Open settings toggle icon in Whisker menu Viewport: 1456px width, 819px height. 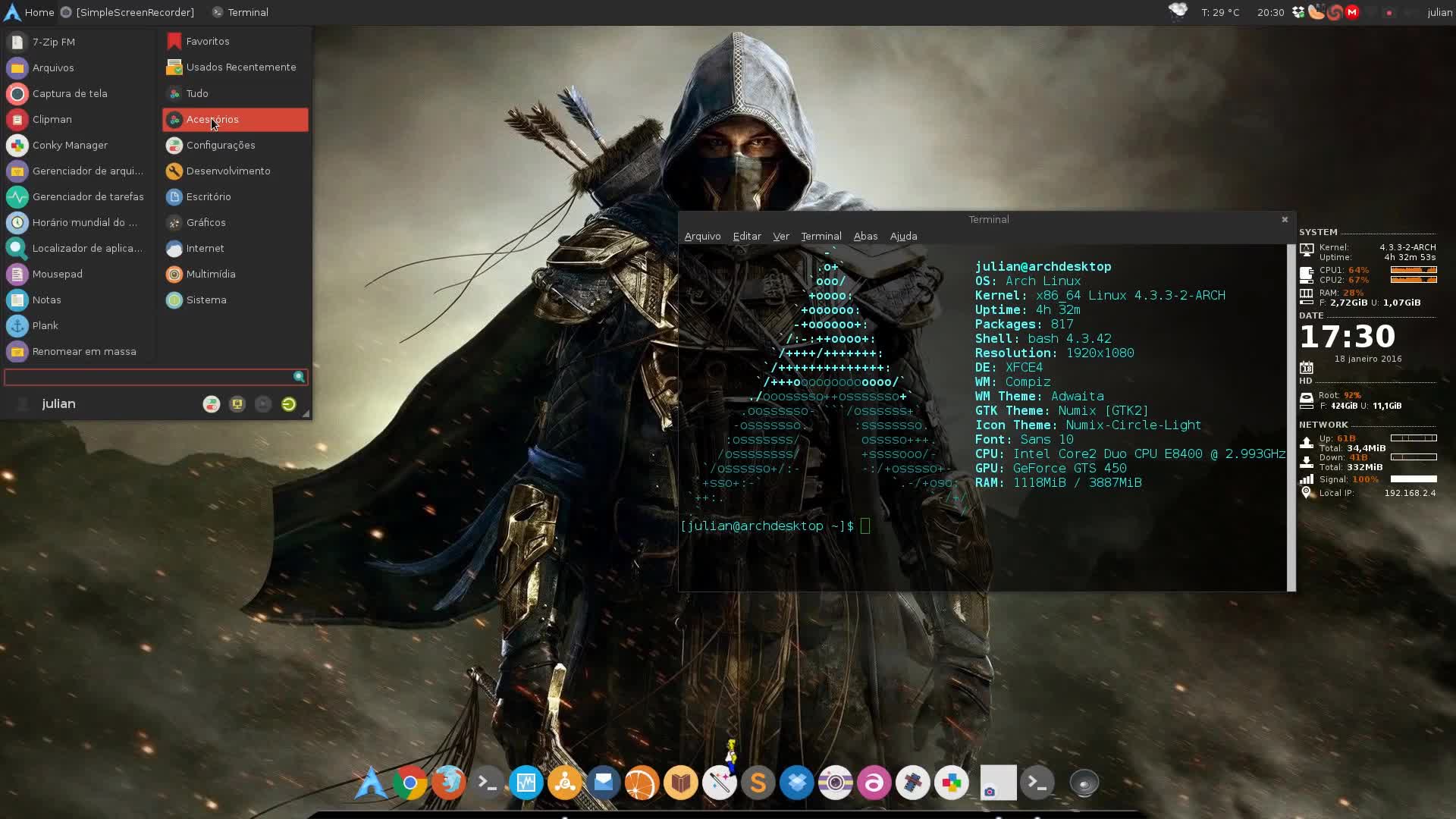point(212,404)
